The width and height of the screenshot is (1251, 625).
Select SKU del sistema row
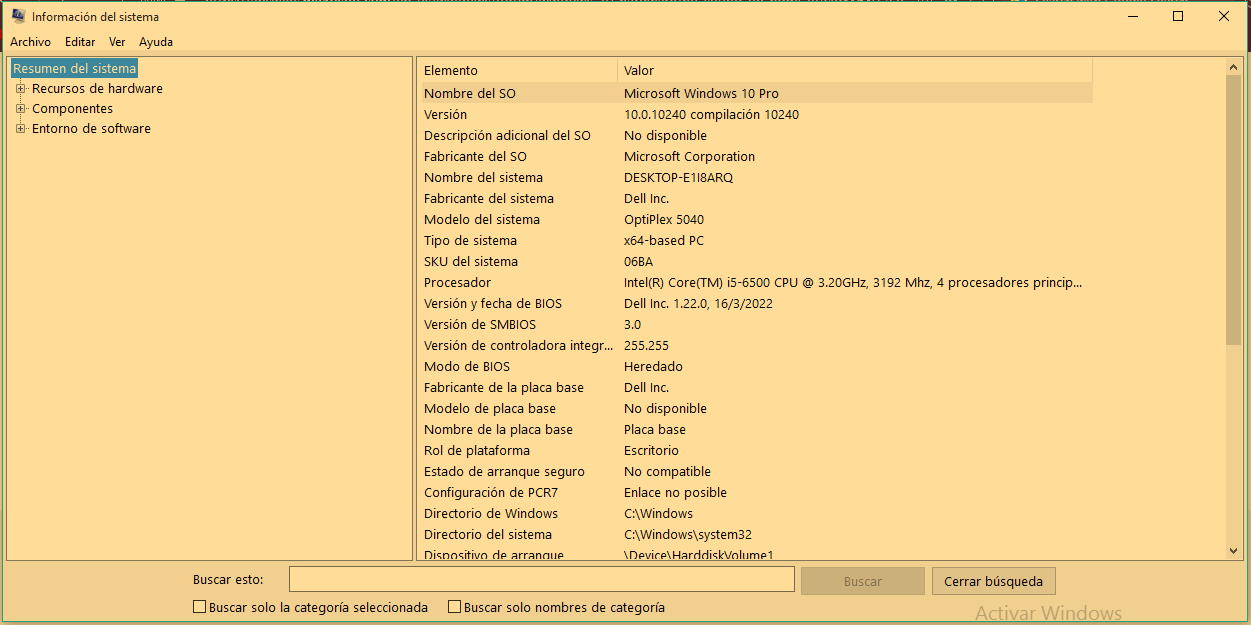pos(755,261)
